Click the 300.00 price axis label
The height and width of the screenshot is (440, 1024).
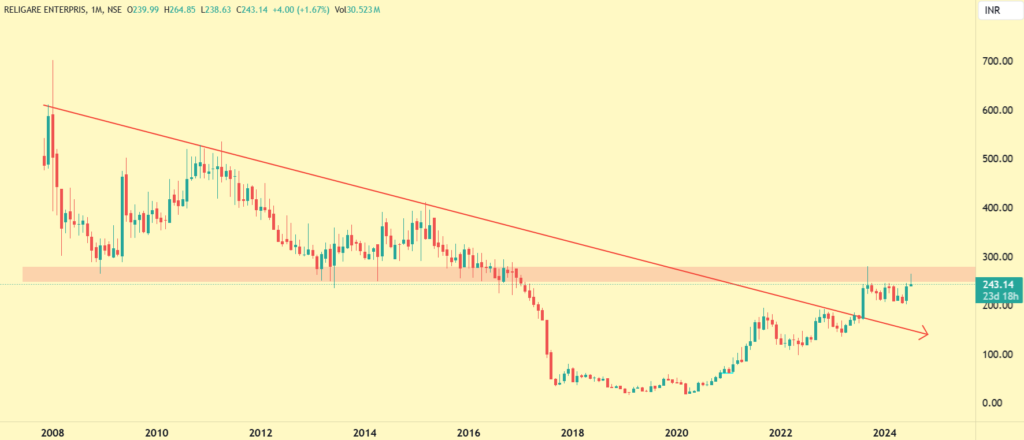[x=997, y=257]
